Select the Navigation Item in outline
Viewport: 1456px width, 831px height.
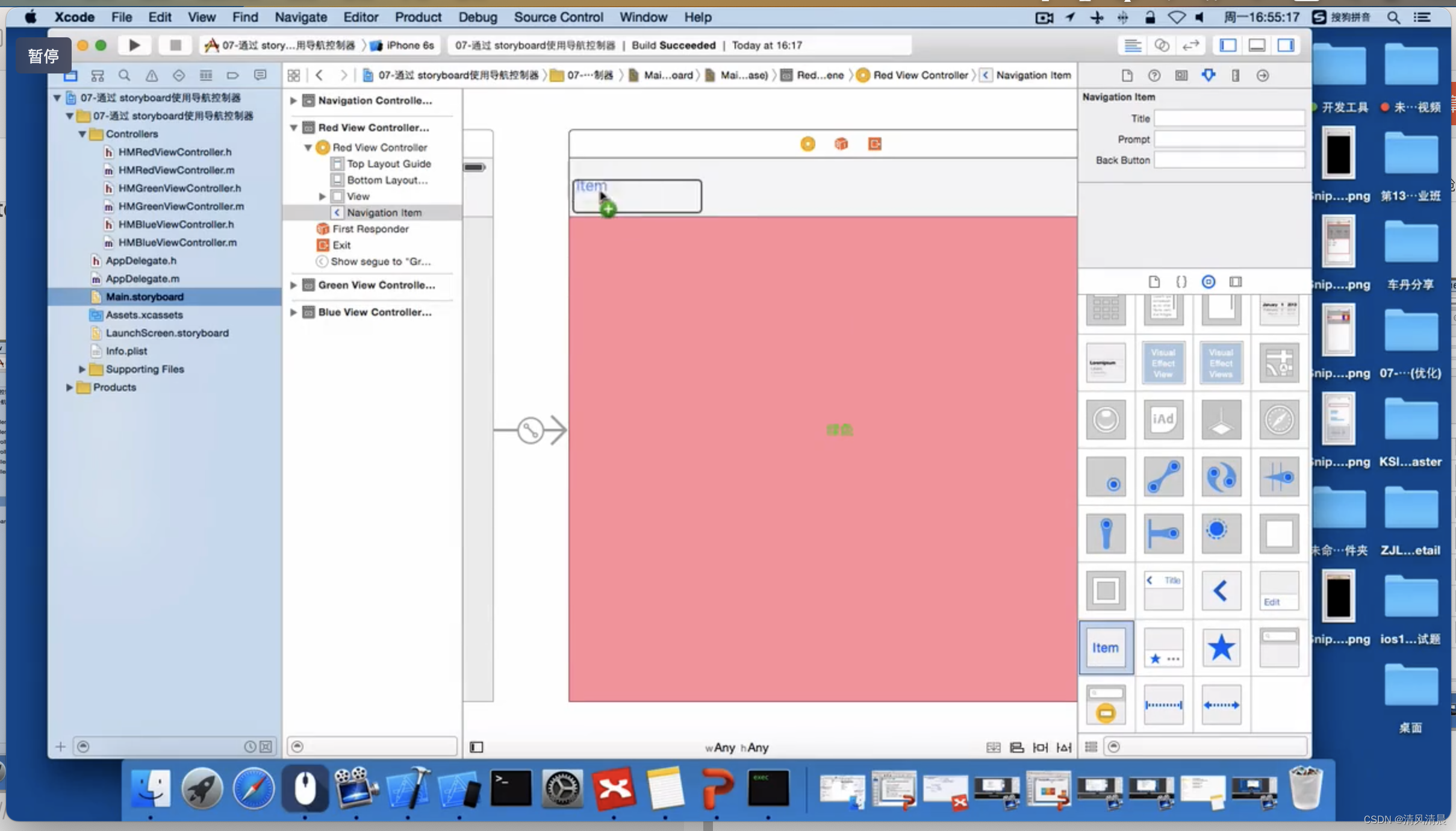[384, 212]
